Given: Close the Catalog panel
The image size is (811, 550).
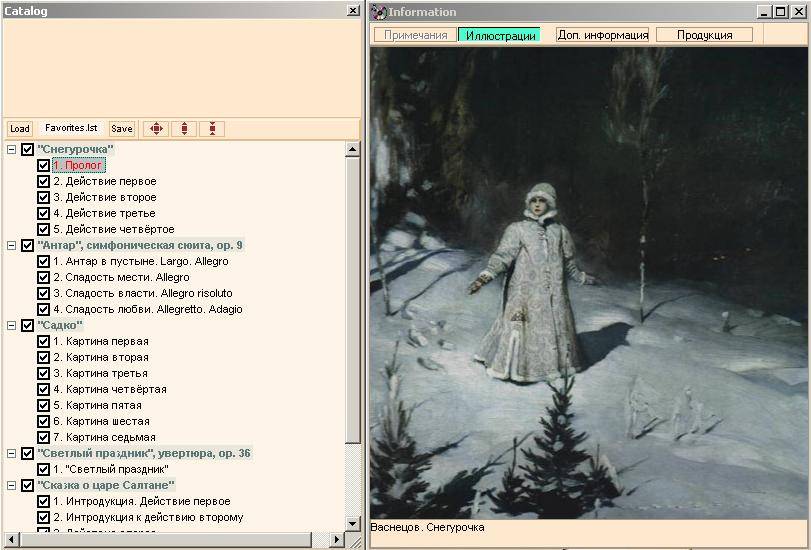Looking at the screenshot, I should 353,10.
